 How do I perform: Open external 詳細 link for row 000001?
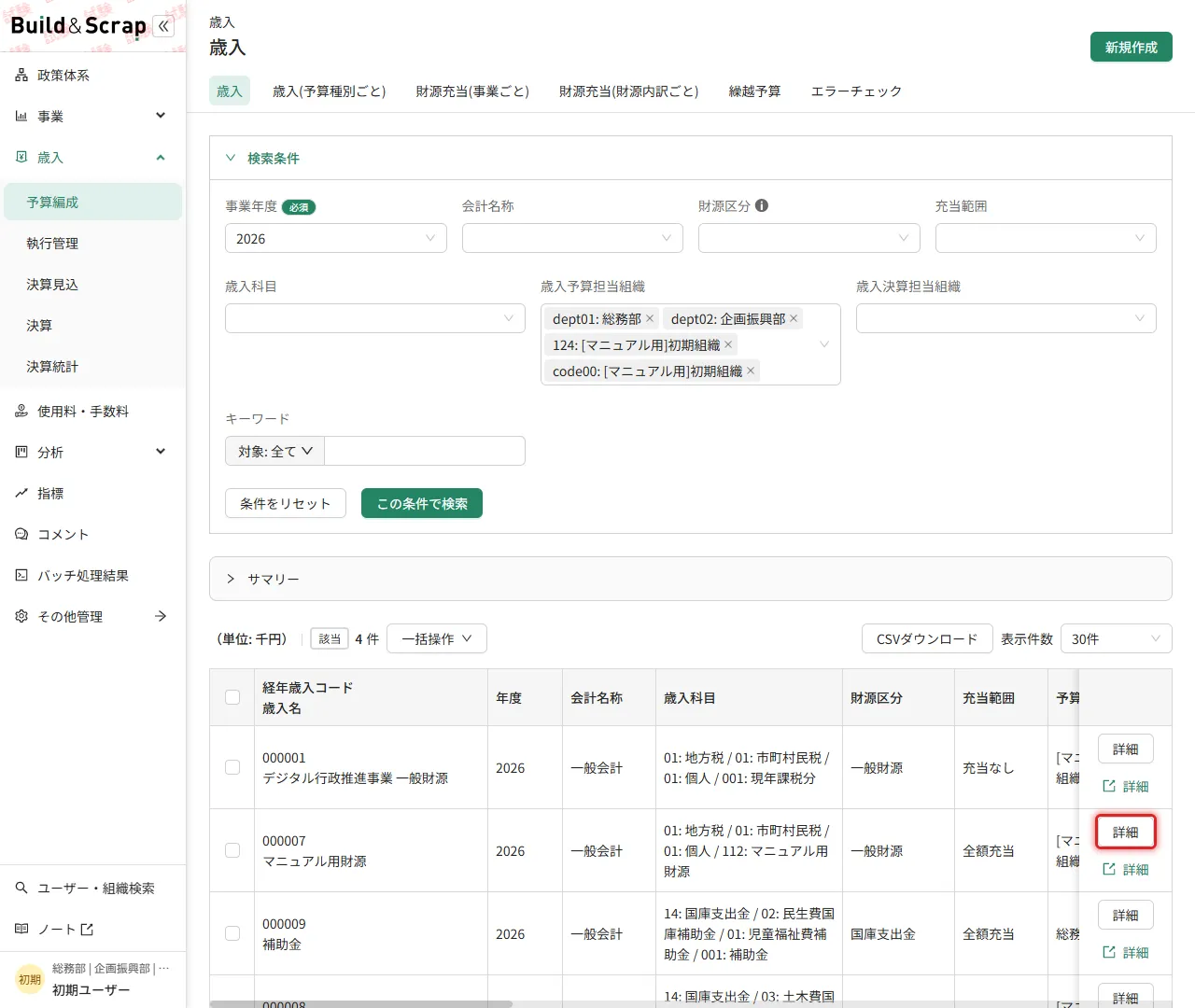pyautogui.click(x=1126, y=787)
